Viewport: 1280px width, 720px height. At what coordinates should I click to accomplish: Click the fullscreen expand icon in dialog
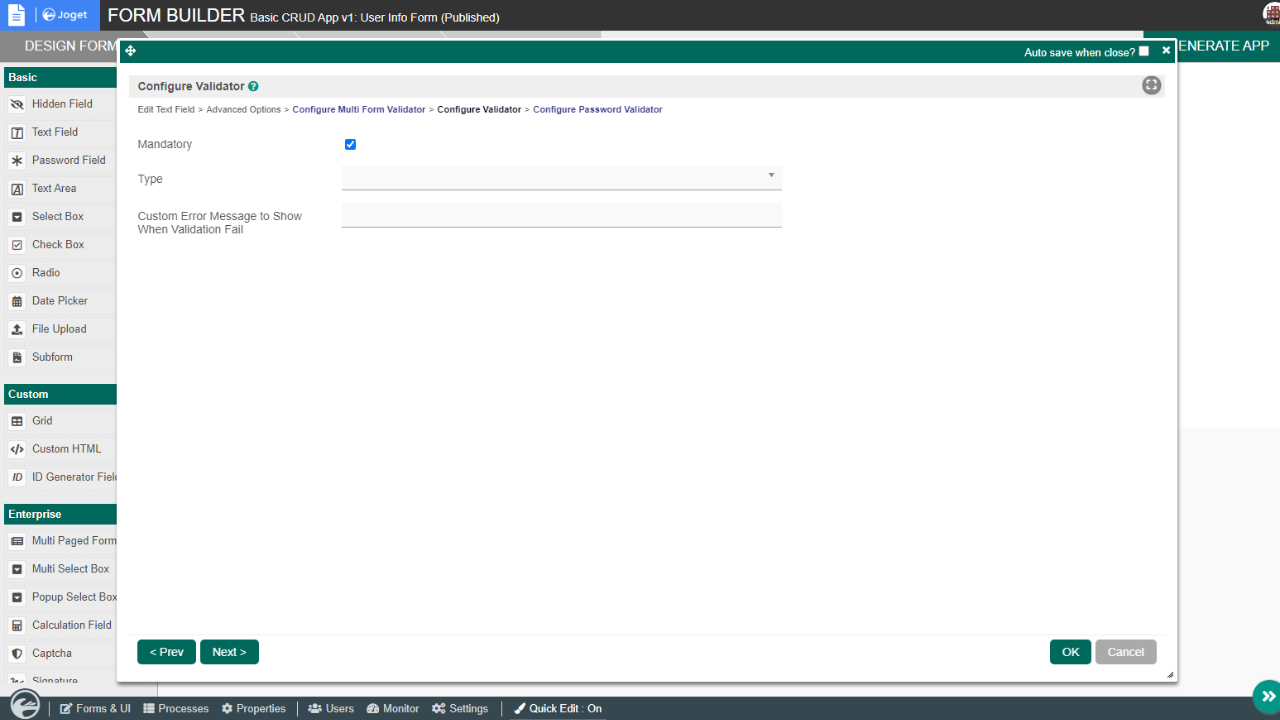click(1151, 86)
